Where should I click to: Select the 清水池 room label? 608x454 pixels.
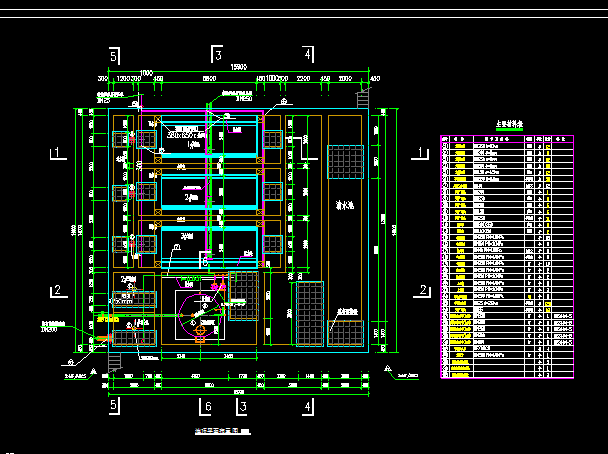tap(345, 205)
